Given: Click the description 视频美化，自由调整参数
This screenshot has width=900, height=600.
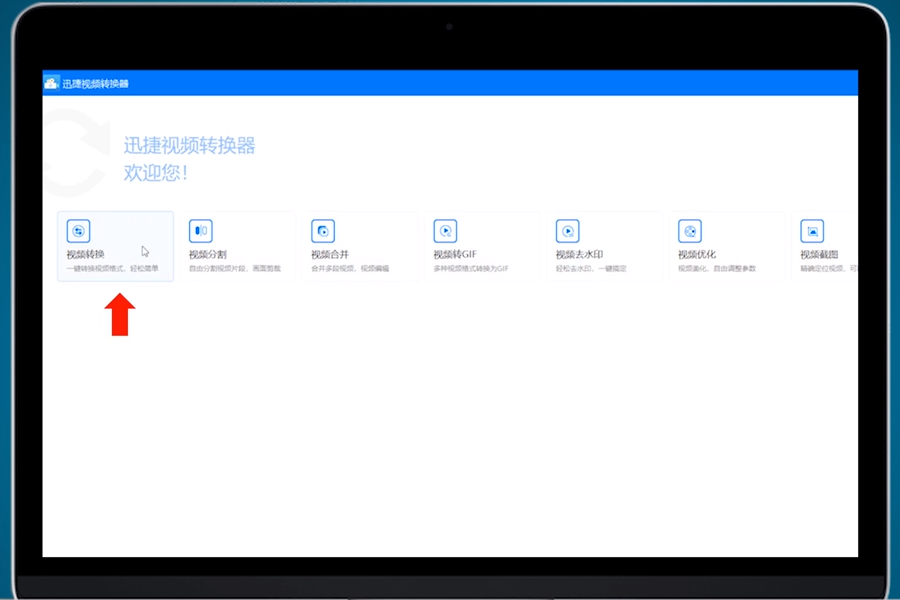Looking at the screenshot, I should 717,268.
